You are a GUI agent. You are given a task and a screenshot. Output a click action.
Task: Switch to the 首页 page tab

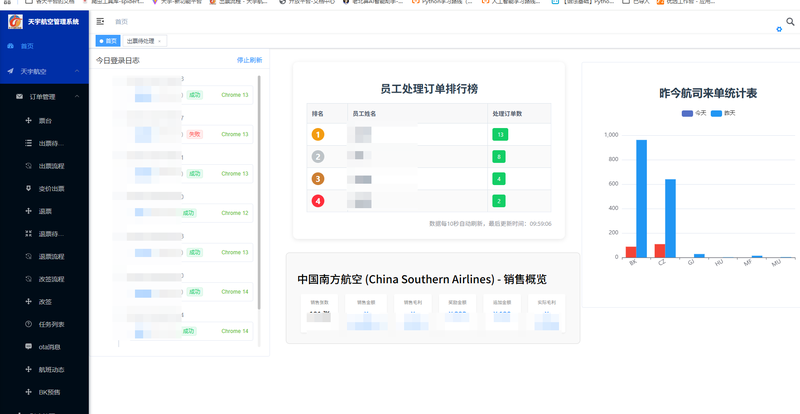point(108,41)
